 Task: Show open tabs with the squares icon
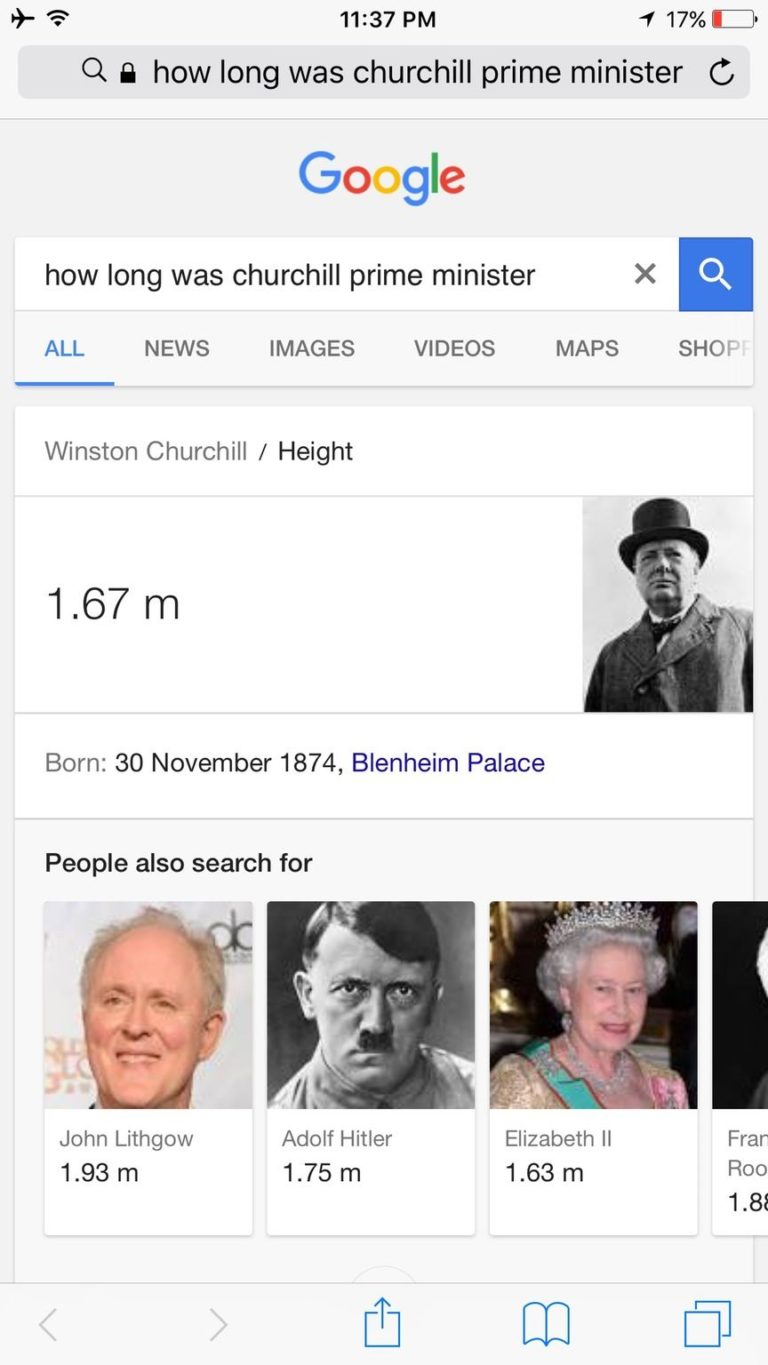click(707, 1325)
